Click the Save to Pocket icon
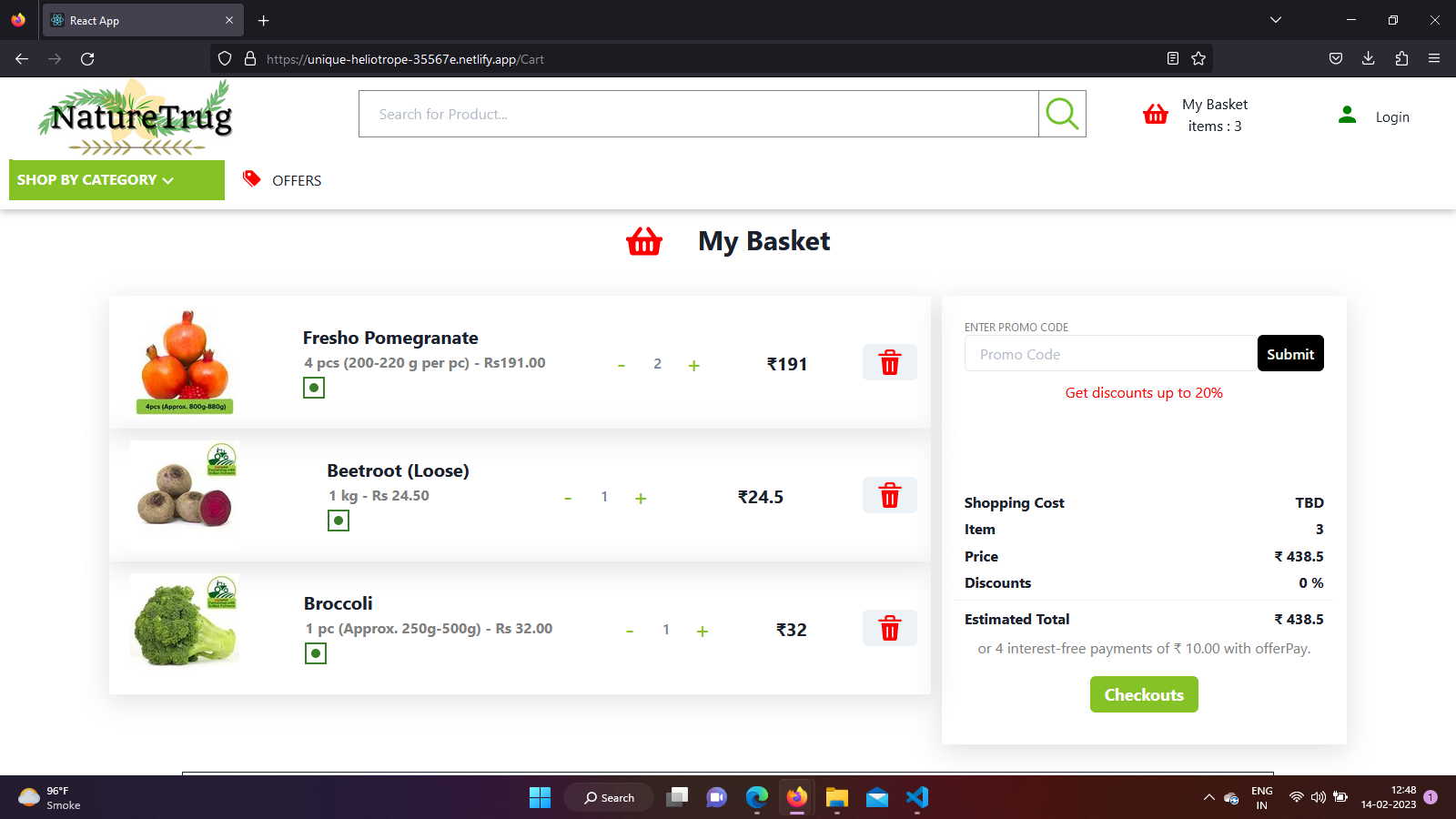Image resolution: width=1456 pixels, height=819 pixels. (1336, 59)
